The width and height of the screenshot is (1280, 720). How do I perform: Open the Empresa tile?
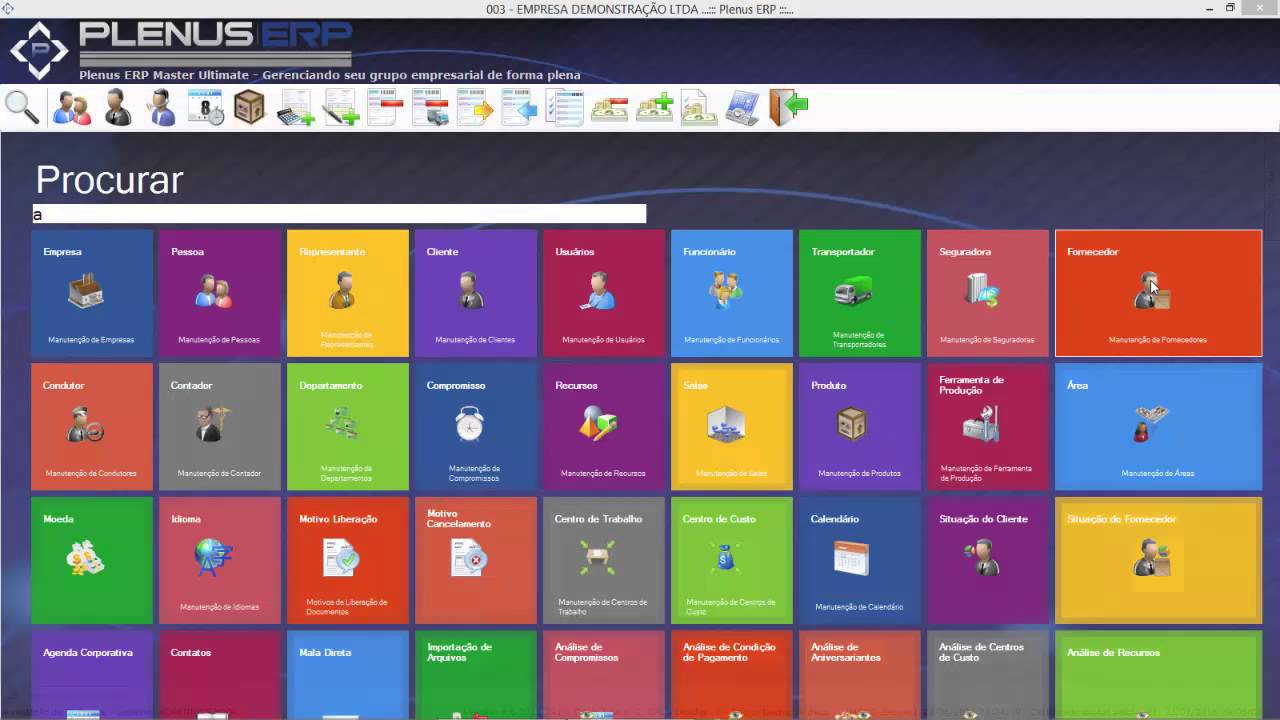92,293
